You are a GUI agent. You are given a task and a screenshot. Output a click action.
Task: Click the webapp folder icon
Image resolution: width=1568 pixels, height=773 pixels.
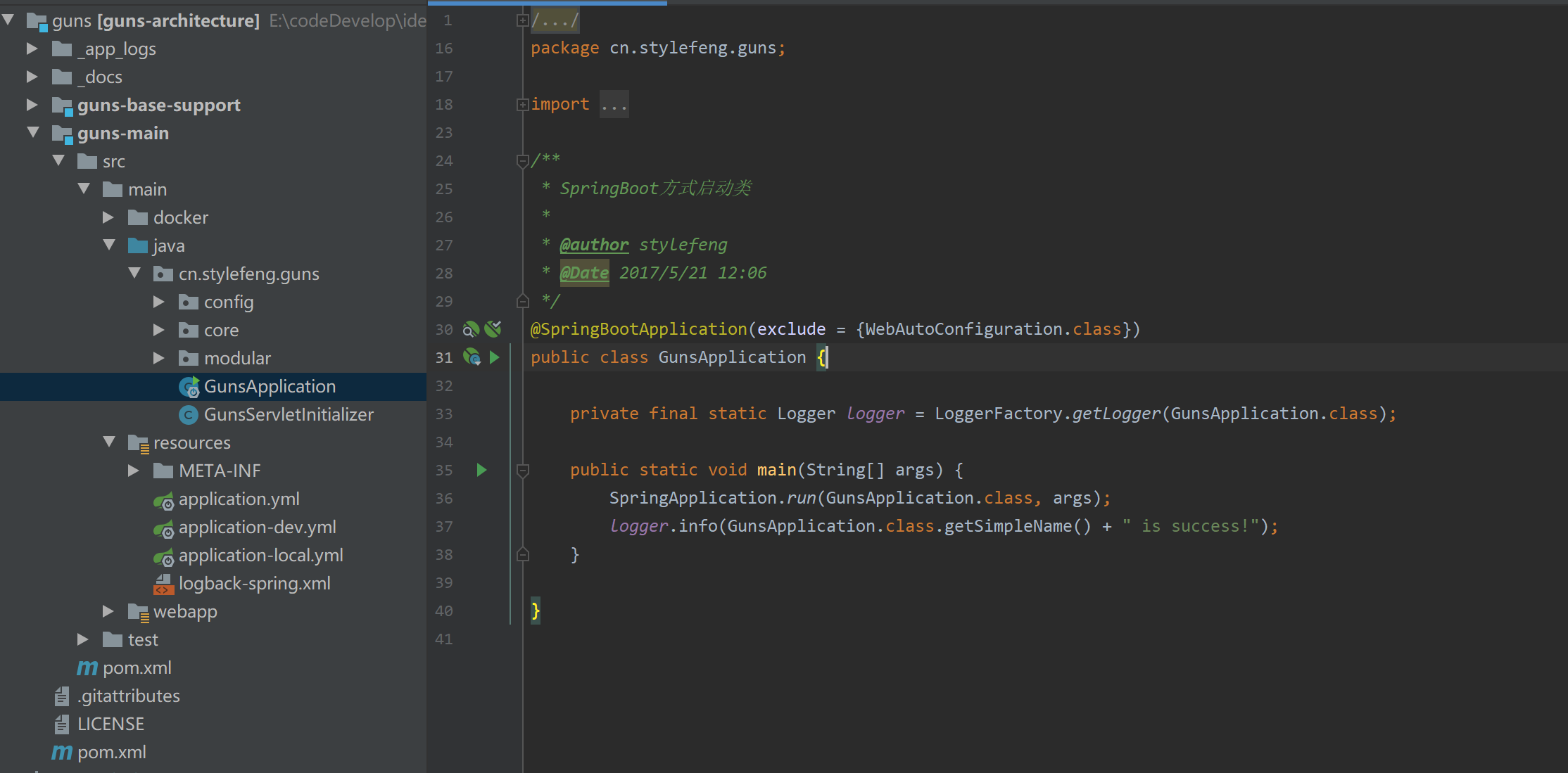(138, 612)
